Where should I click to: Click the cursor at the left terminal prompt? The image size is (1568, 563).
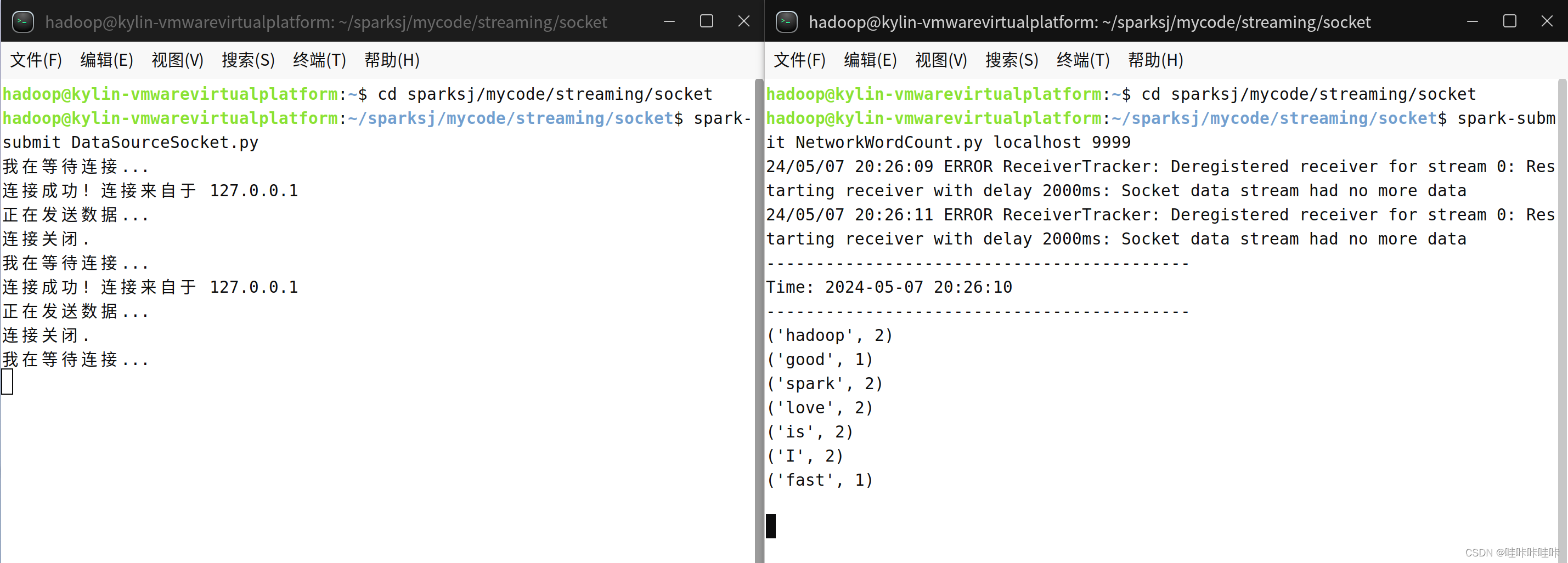pyautogui.click(x=7, y=383)
